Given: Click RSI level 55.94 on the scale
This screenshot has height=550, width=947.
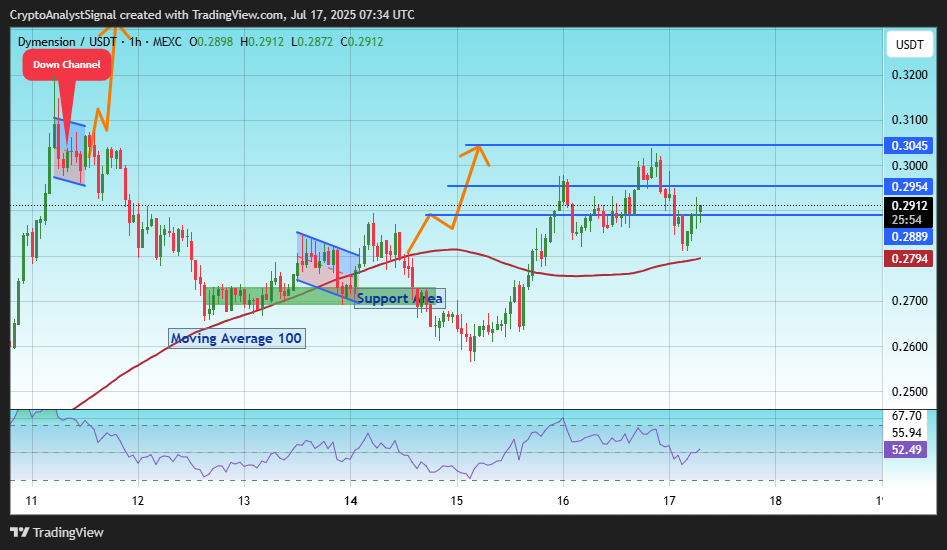Looking at the screenshot, I should [x=907, y=433].
